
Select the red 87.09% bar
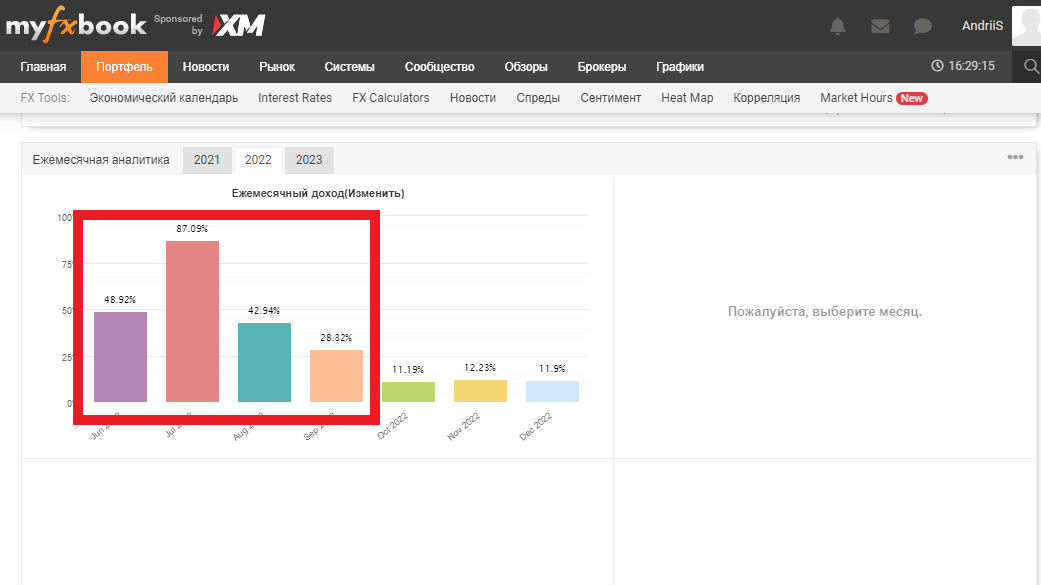[x=192, y=321]
